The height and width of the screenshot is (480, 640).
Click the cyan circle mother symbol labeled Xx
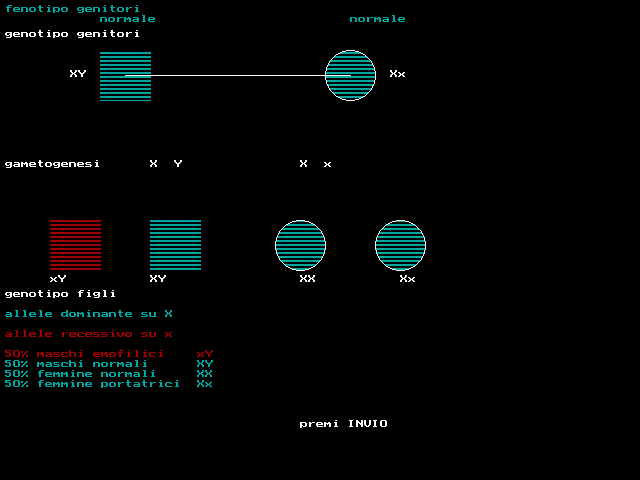coord(350,76)
